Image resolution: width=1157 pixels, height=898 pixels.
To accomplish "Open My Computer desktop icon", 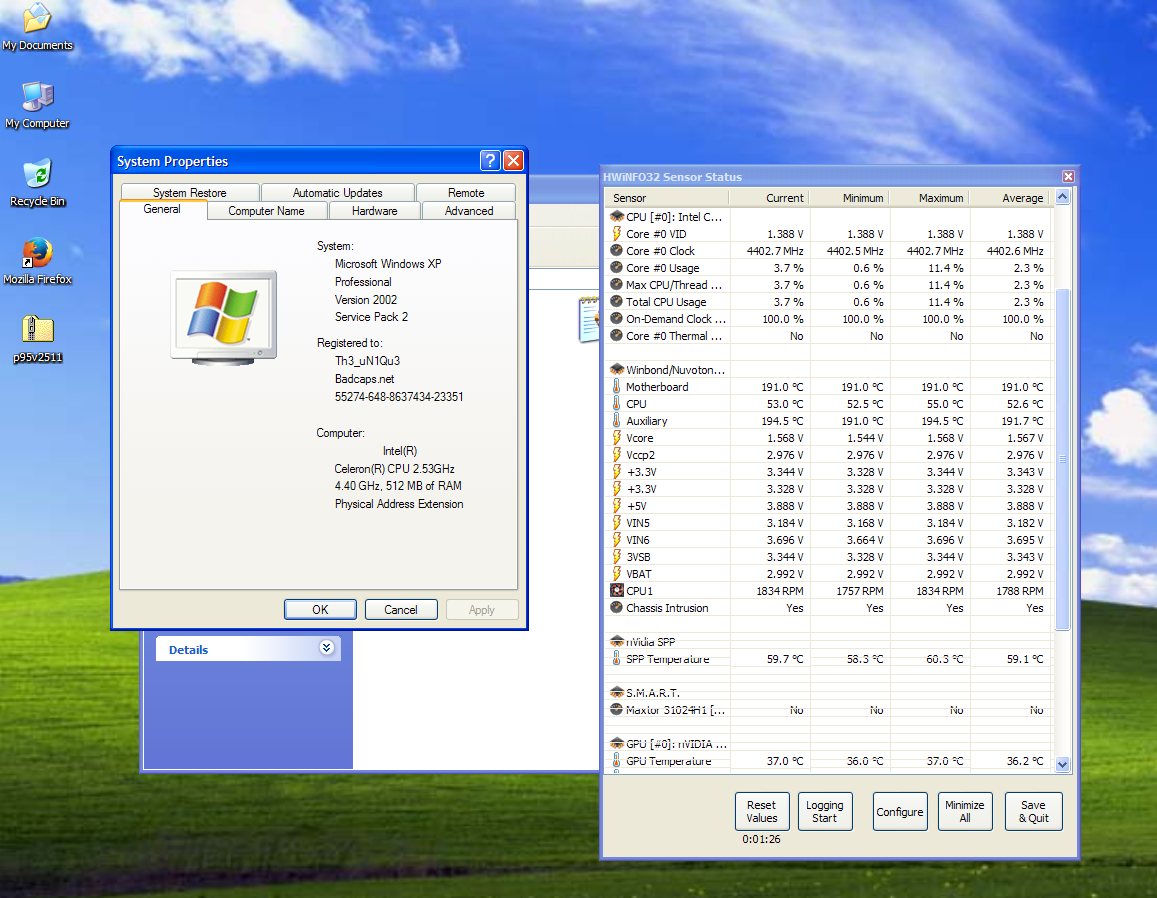I will 37,97.
